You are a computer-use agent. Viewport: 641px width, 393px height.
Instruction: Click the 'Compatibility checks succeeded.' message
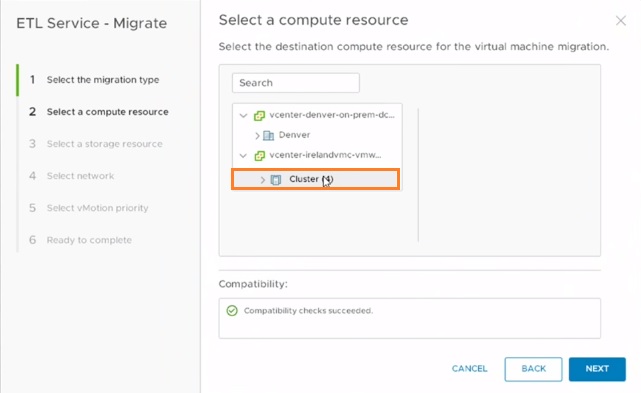click(x=308, y=311)
